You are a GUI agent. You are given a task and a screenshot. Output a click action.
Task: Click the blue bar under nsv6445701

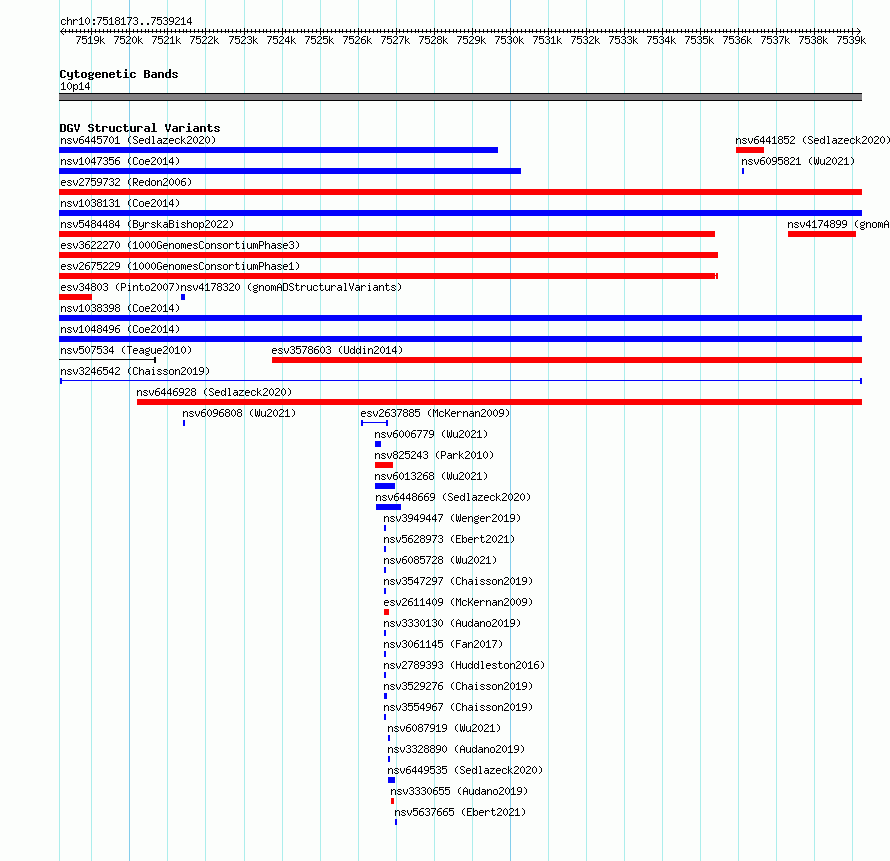tap(279, 150)
